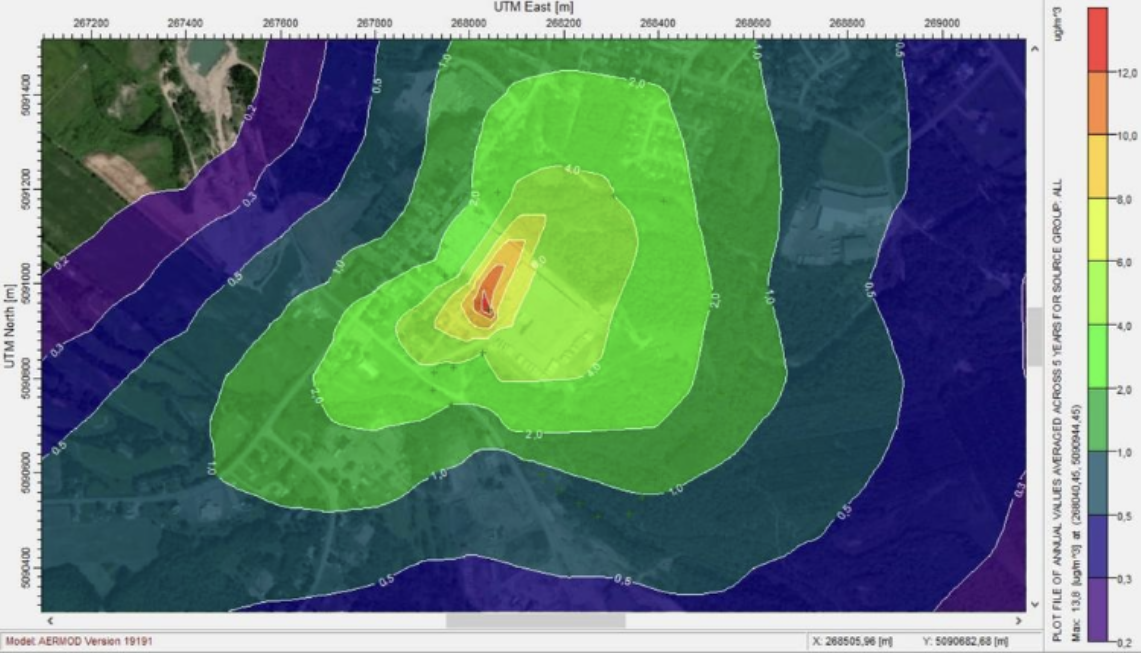Click the red maximum concentration hotspot
The image size is (1144, 666).
pyautogui.click(x=484, y=300)
